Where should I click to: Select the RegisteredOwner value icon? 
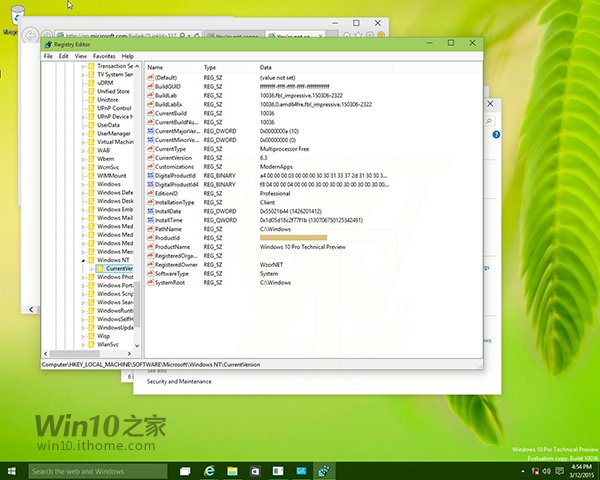point(150,265)
